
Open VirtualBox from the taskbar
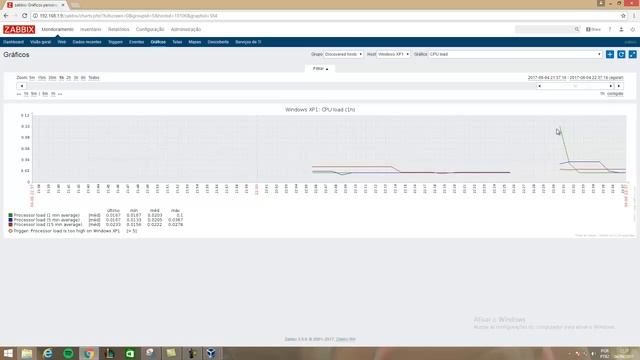coord(211,353)
